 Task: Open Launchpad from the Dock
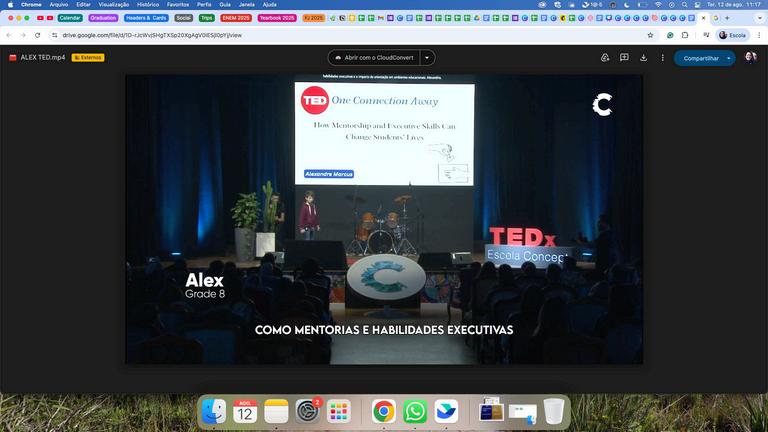click(339, 411)
